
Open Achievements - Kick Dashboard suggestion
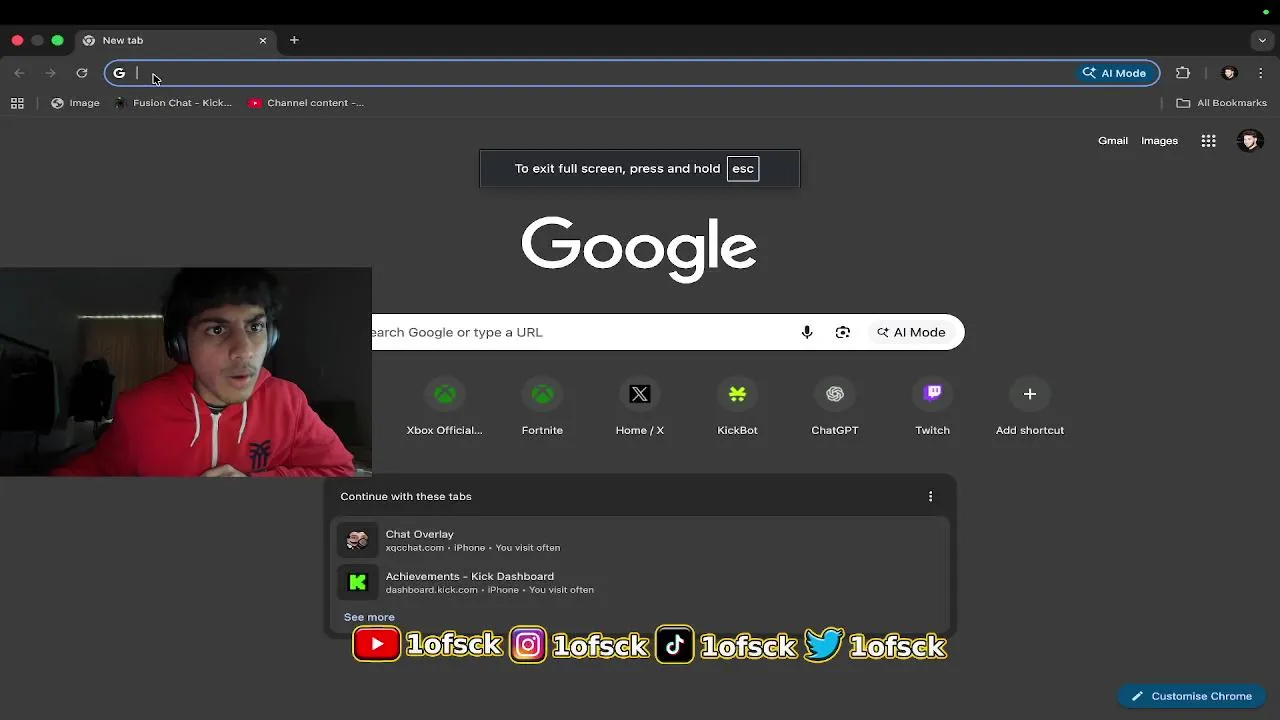(640, 582)
